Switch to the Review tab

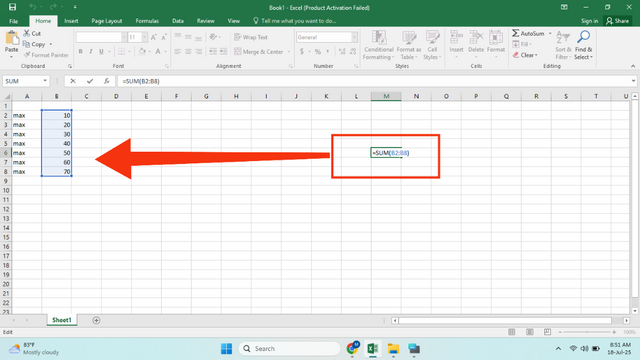pos(205,21)
